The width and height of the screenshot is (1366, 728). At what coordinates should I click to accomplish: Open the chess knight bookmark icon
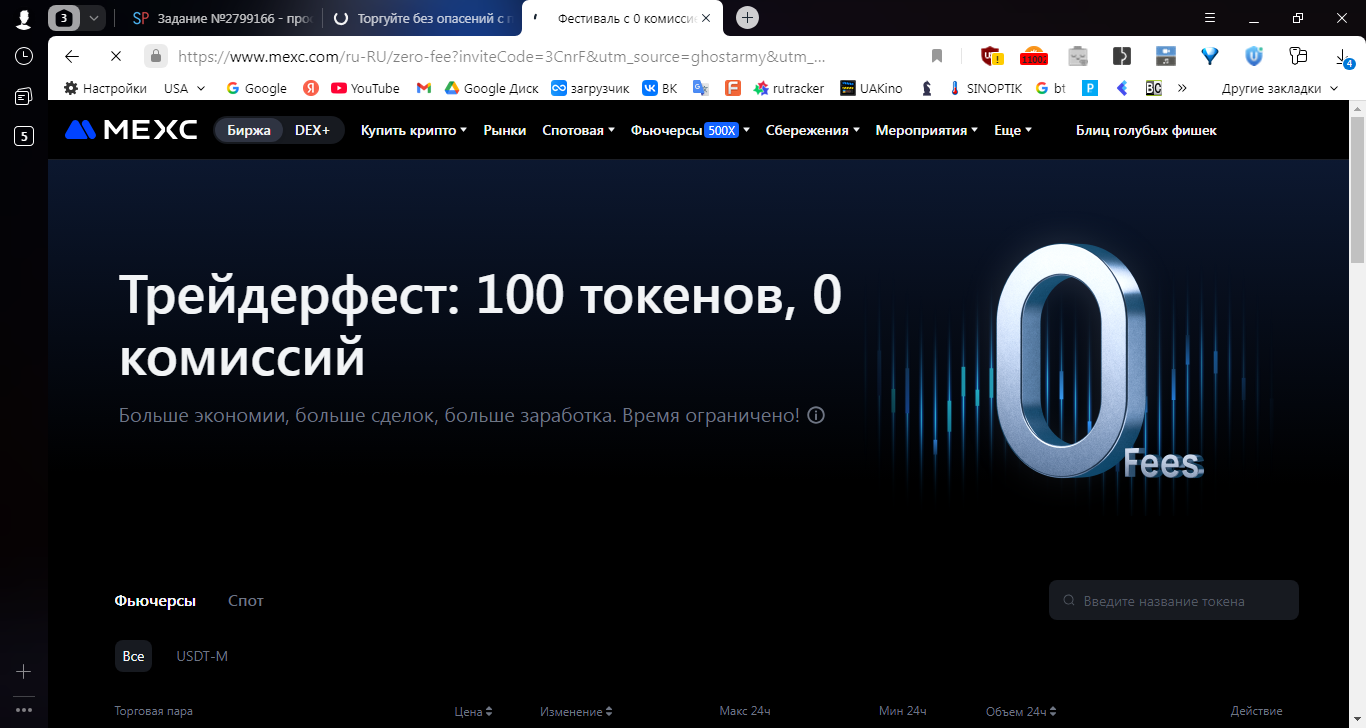(x=927, y=88)
